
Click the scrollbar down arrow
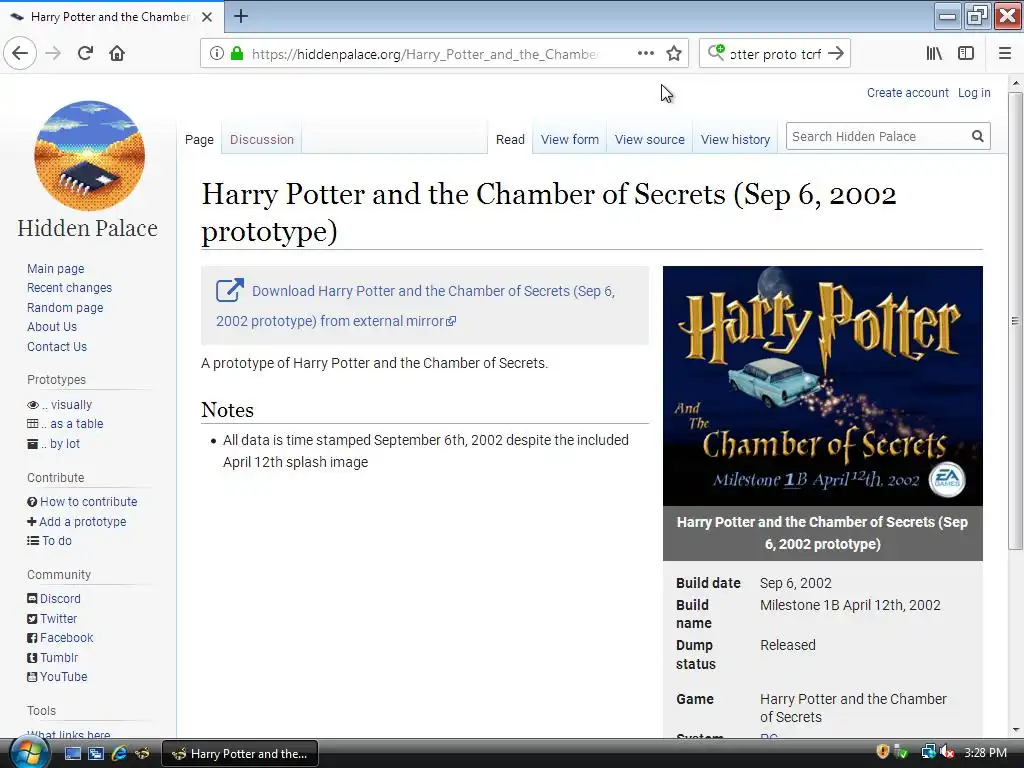pyautogui.click(x=1015, y=729)
